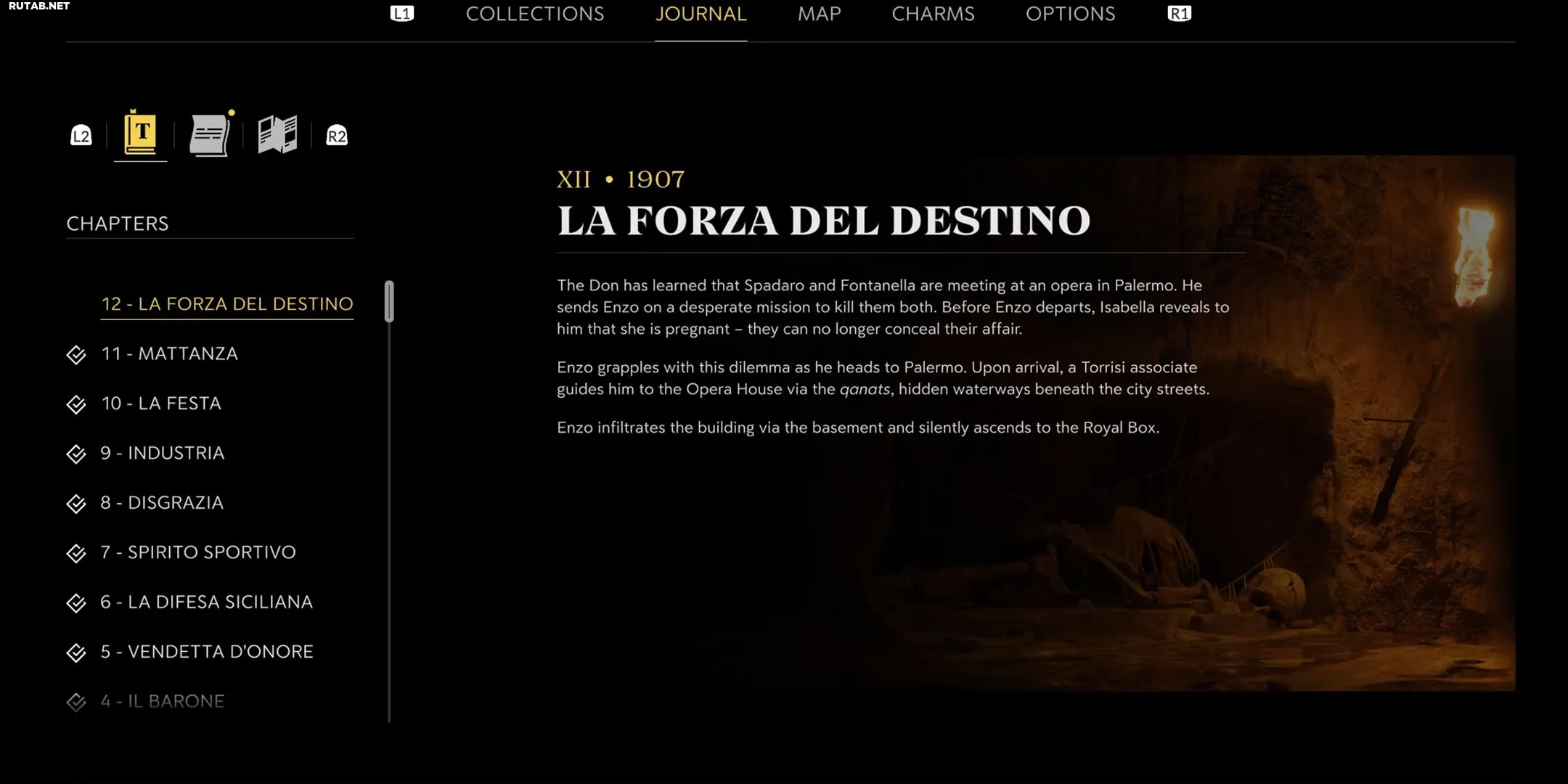The image size is (1568, 784).
Task: Click the 'XII • 1907' chapter date label
Action: coord(621,179)
